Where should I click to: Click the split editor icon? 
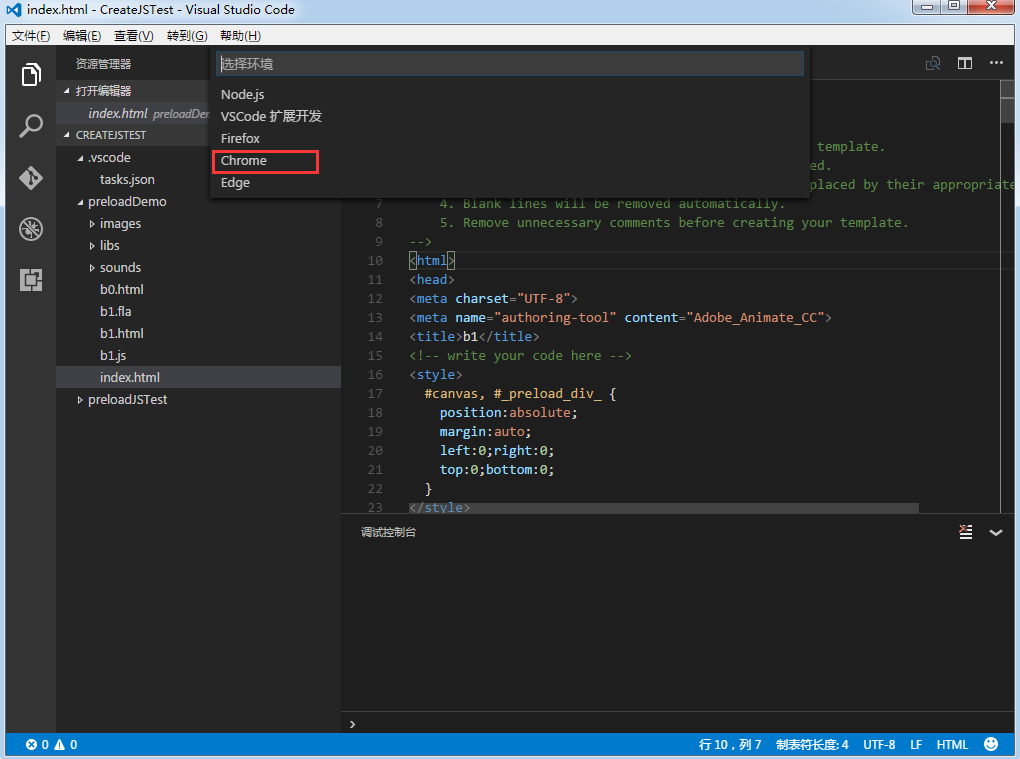pyautogui.click(x=965, y=63)
